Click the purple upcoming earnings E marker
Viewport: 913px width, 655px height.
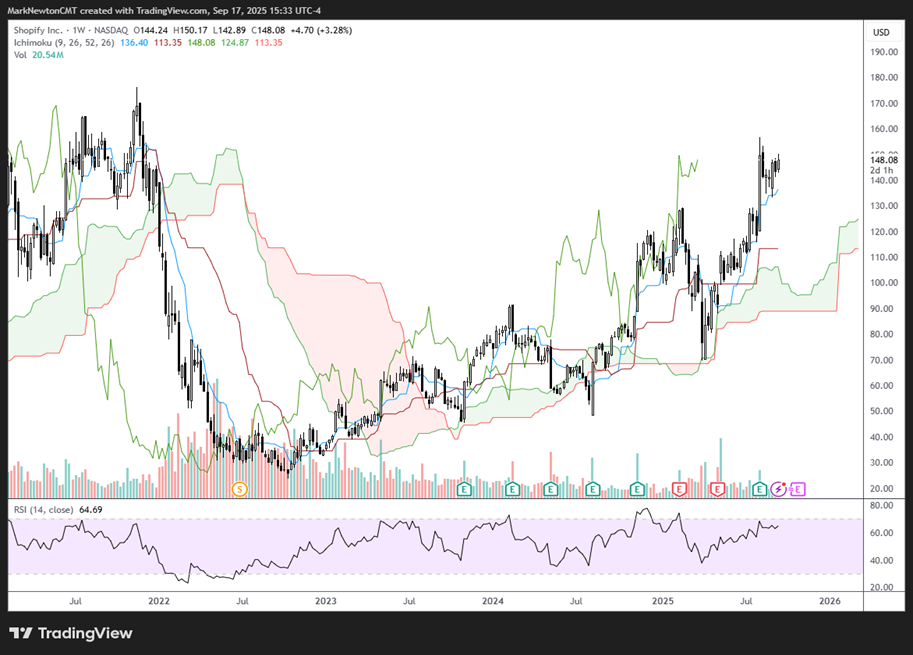[x=798, y=488]
